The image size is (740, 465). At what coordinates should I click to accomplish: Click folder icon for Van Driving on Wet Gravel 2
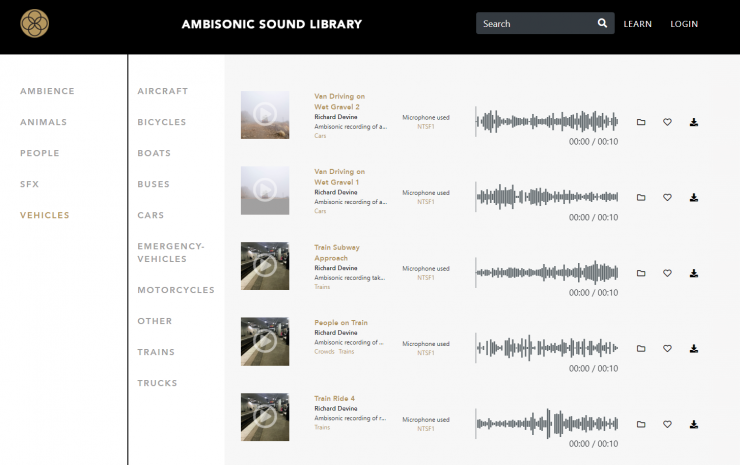tap(641, 122)
